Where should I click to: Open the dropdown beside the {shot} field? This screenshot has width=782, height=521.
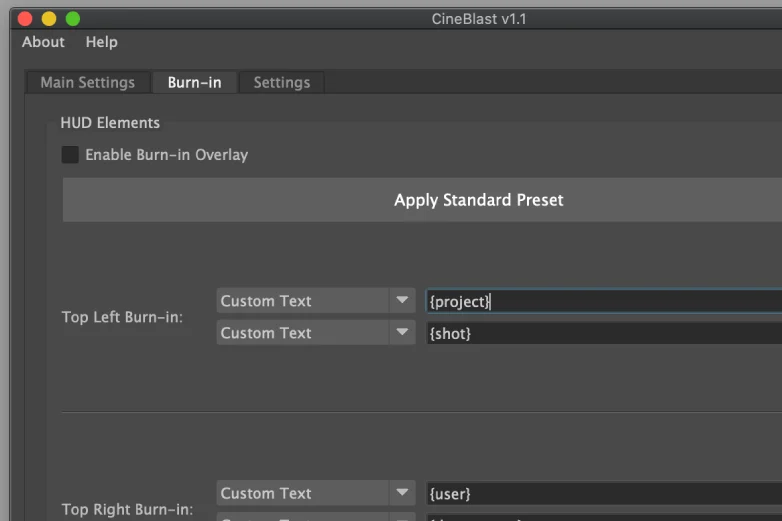tap(315, 333)
